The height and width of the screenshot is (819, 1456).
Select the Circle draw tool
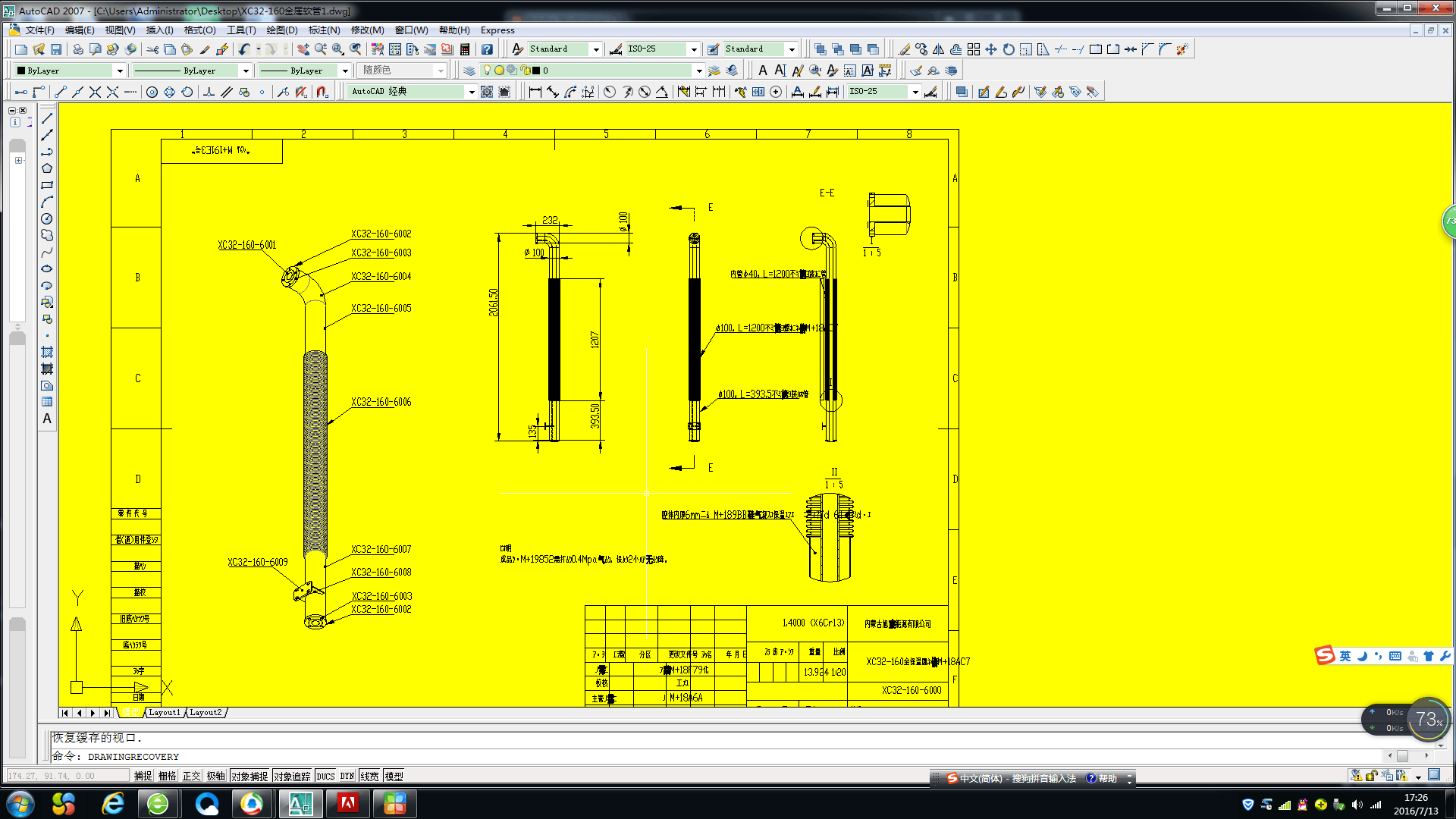click(47, 218)
